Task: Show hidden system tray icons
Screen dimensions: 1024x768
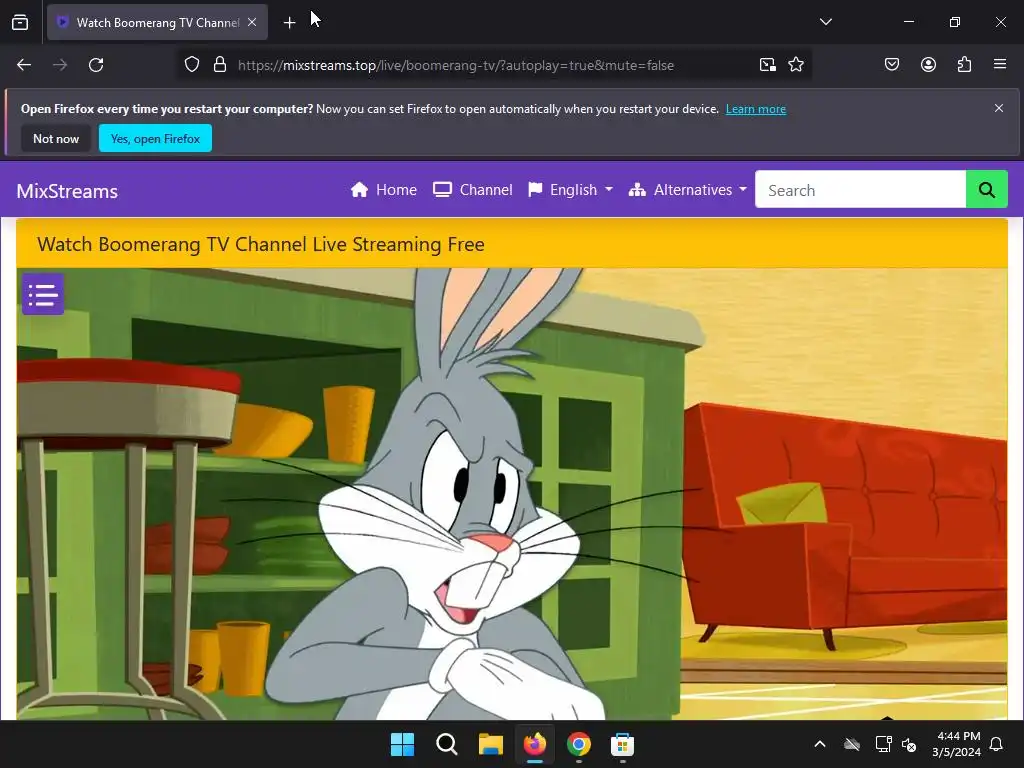Action: 820,744
